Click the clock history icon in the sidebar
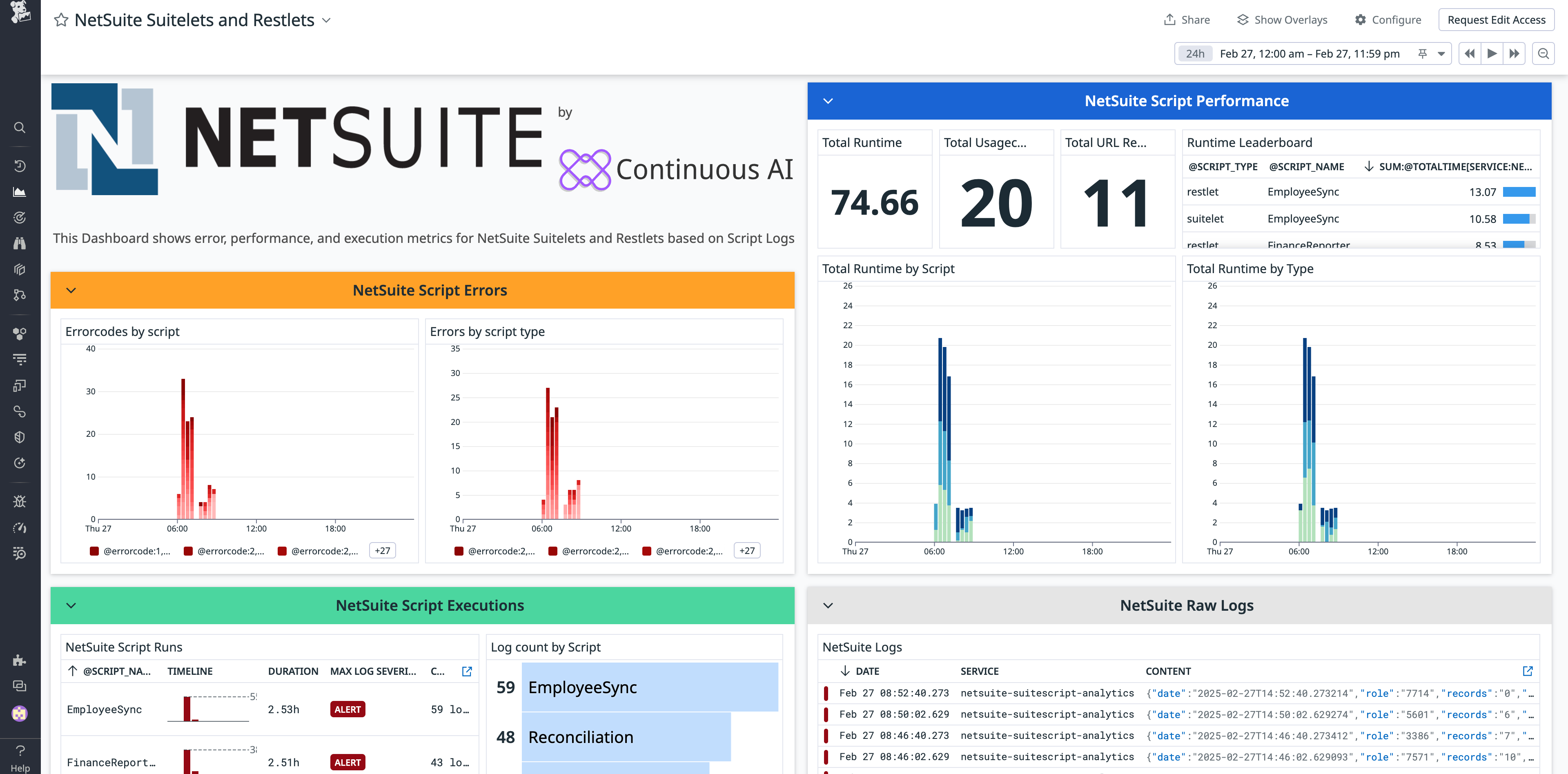This screenshot has height=774, width=1568. [x=20, y=165]
